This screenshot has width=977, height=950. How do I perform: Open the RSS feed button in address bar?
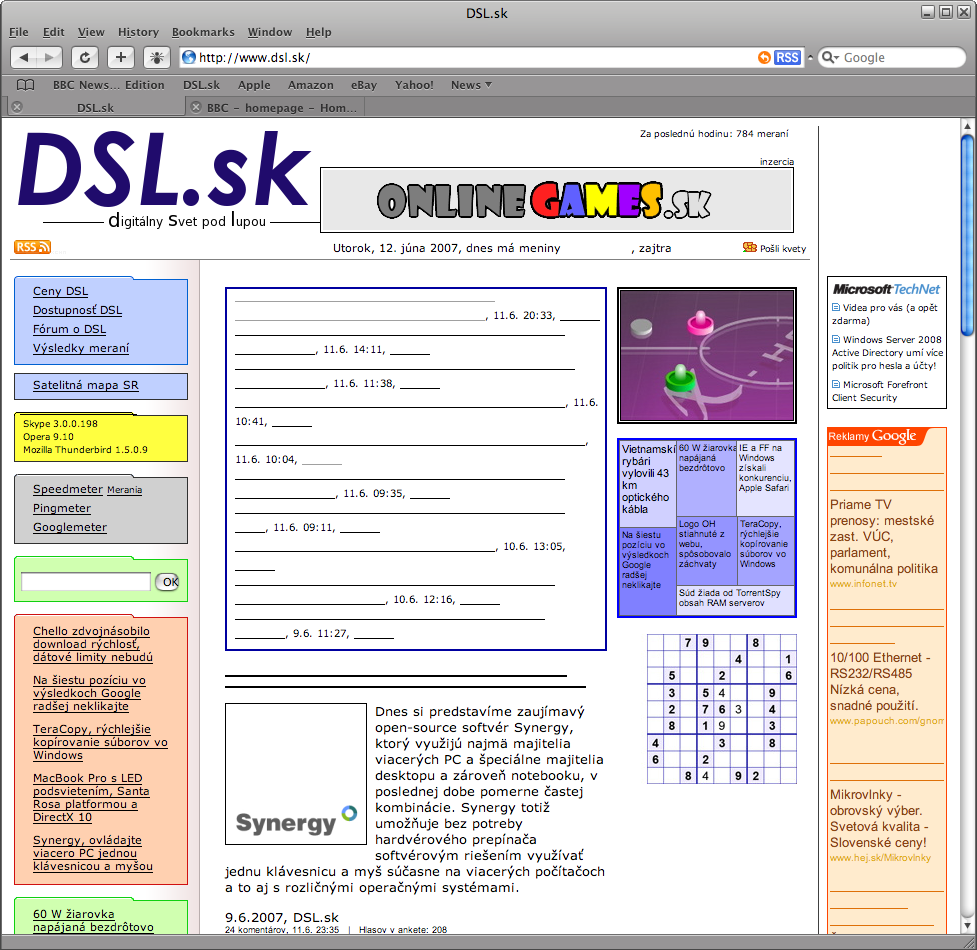point(787,58)
